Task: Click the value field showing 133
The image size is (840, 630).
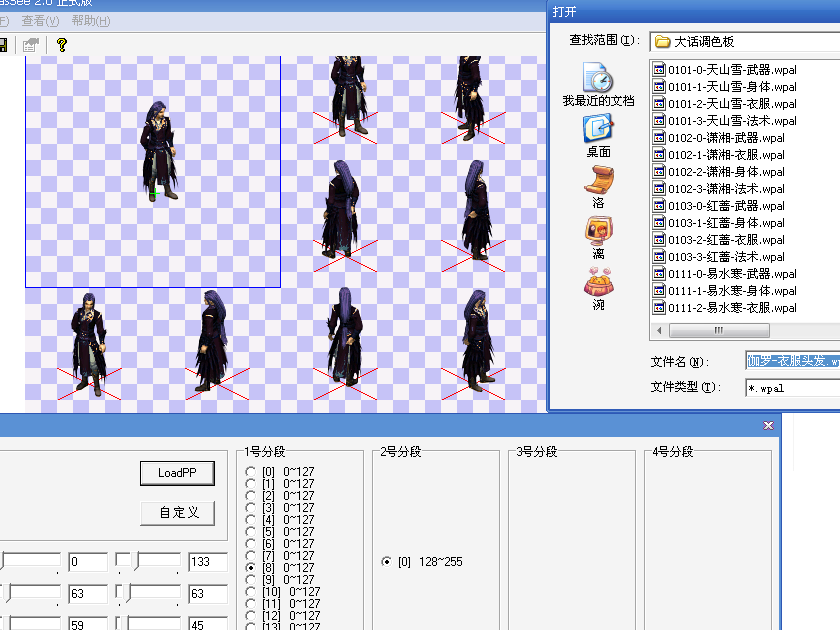Action: pyautogui.click(x=208, y=561)
